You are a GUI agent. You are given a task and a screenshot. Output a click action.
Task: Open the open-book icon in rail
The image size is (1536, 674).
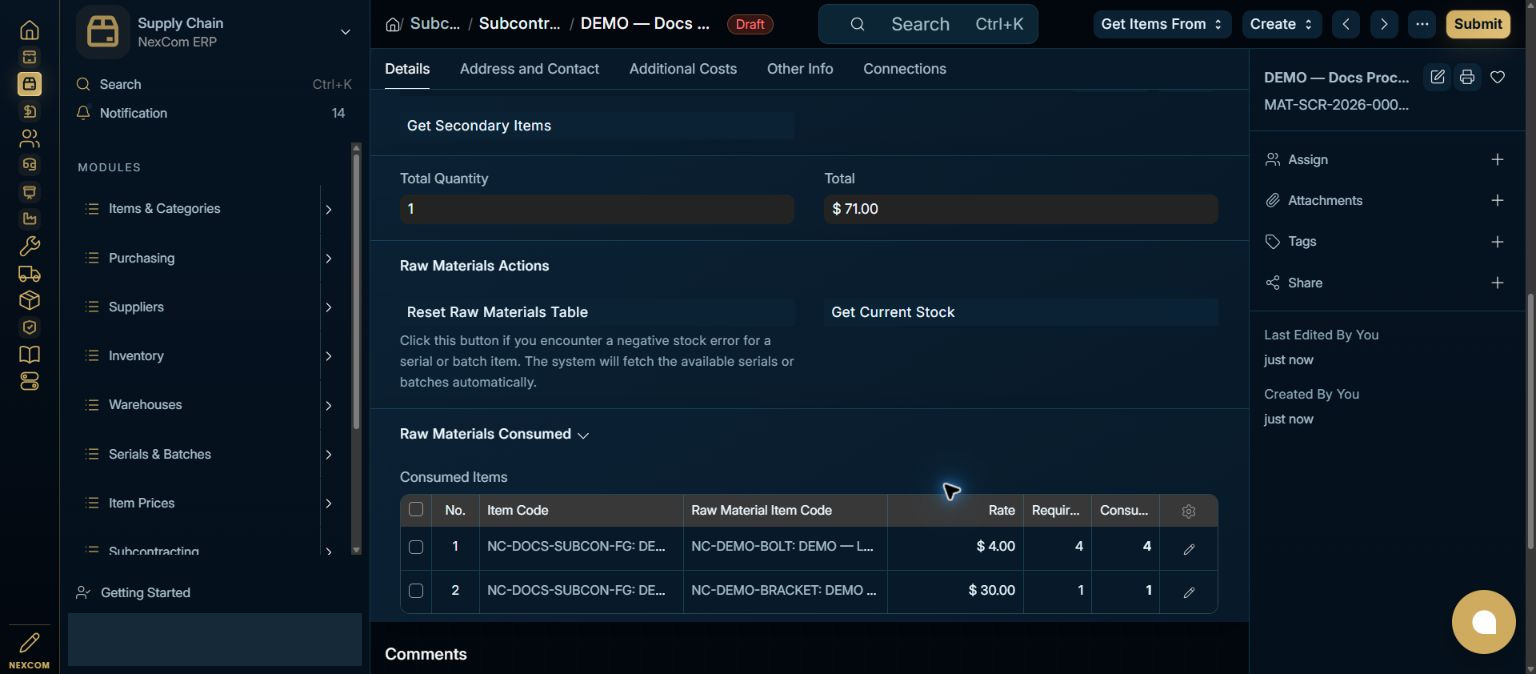29,354
